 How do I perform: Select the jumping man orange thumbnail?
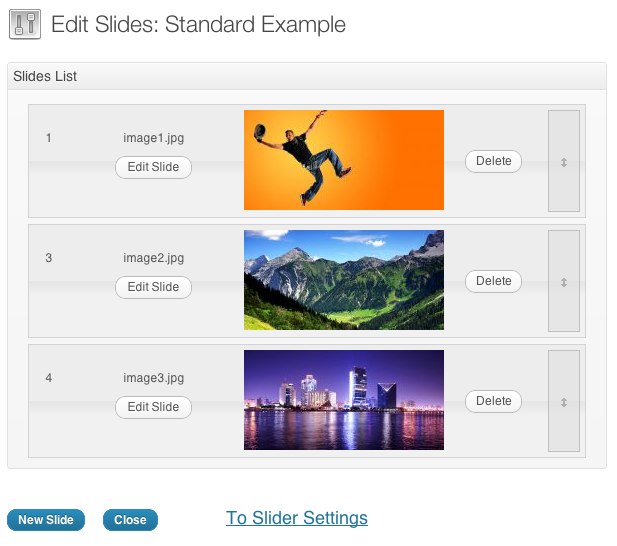(x=344, y=160)
